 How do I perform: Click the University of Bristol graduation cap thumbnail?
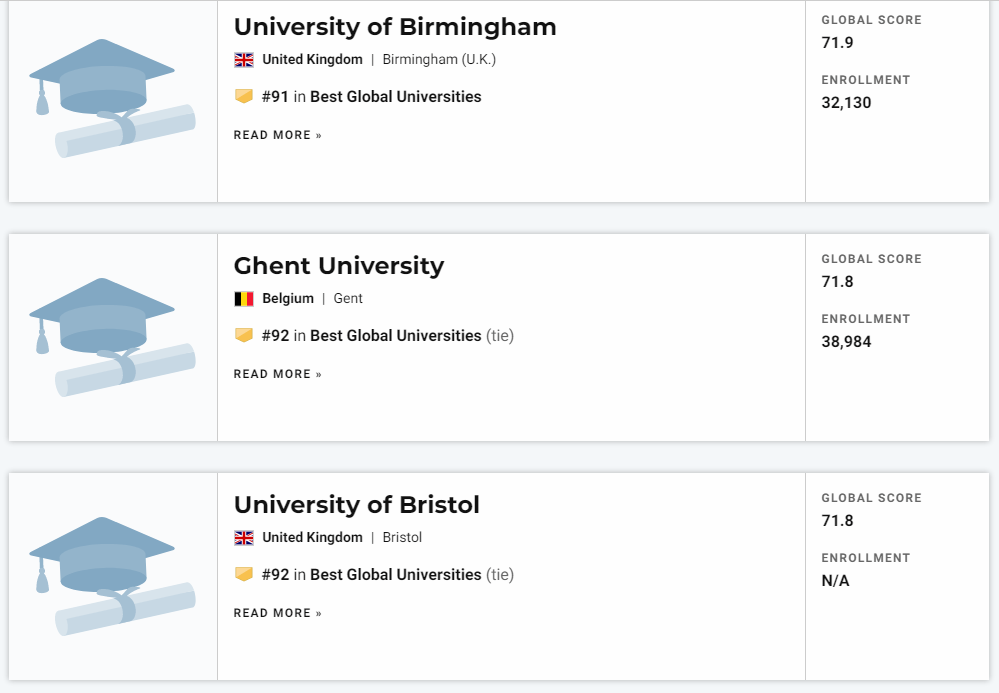tap(112, 576)
